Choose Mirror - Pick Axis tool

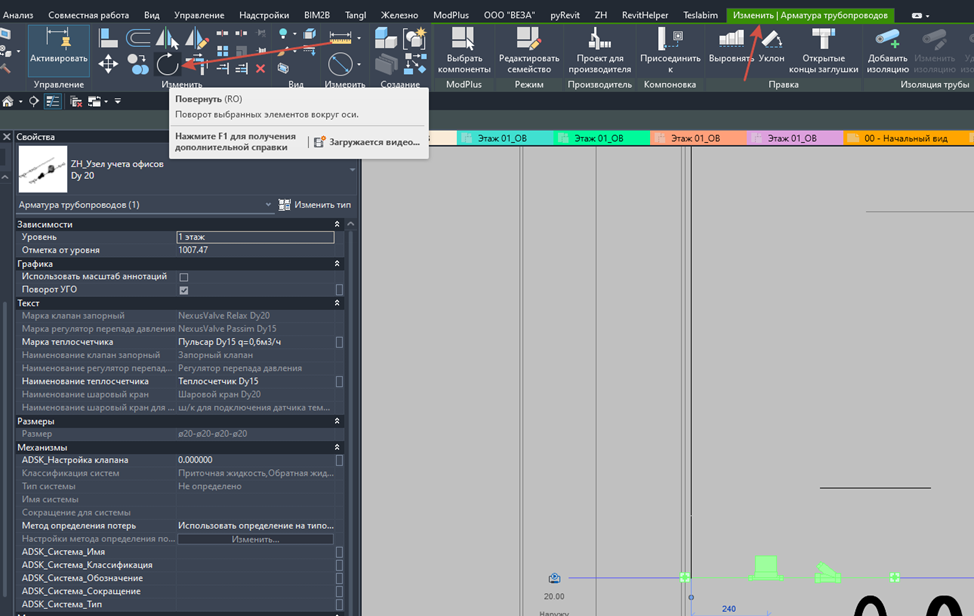167,38
